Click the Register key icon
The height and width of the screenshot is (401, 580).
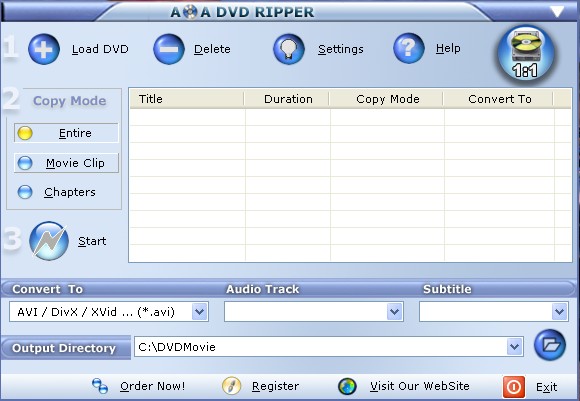coord(232,386)
